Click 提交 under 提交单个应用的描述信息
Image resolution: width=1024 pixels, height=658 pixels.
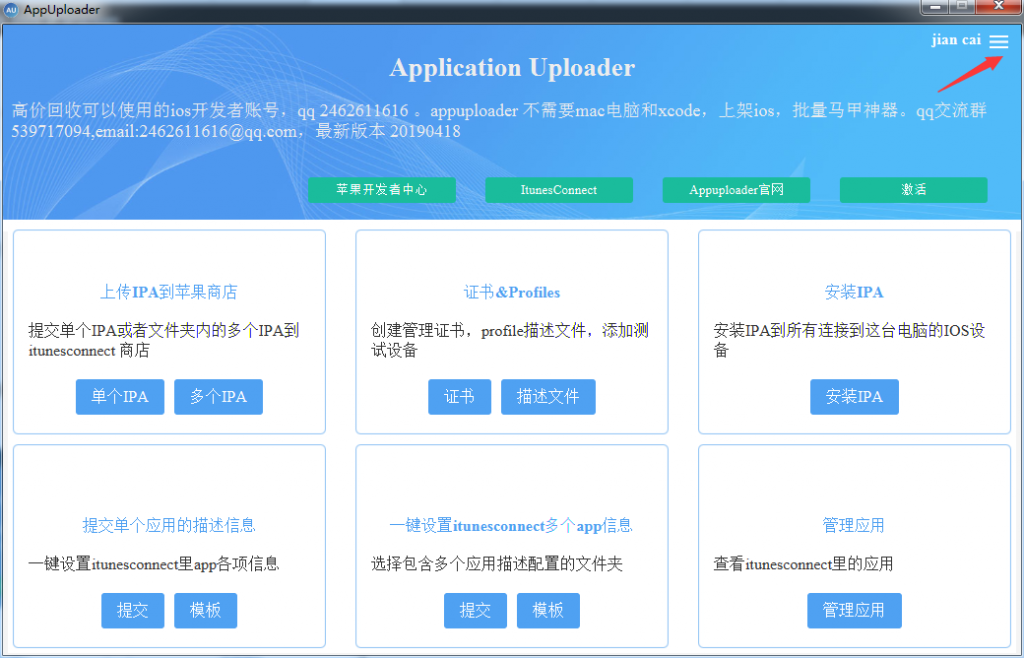click(x=133, y=610)
